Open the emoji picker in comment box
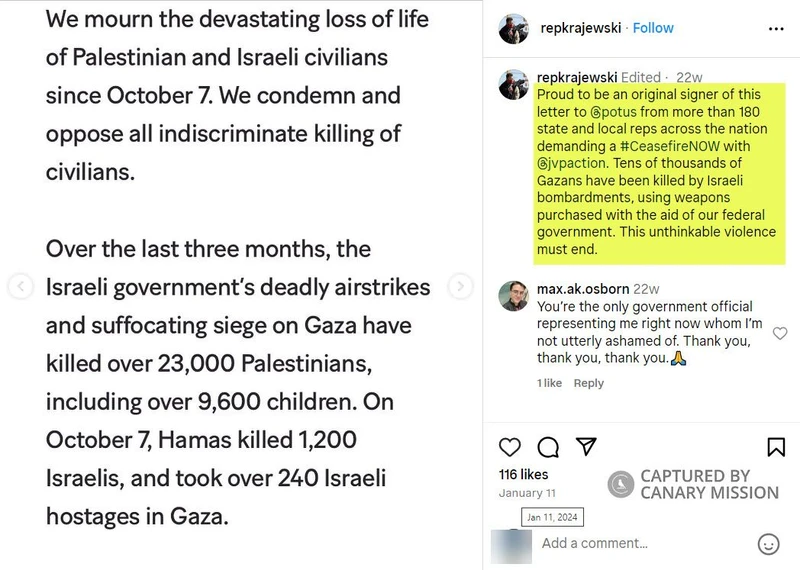Viewport: 800px width, 570px height. pos(769,543)
